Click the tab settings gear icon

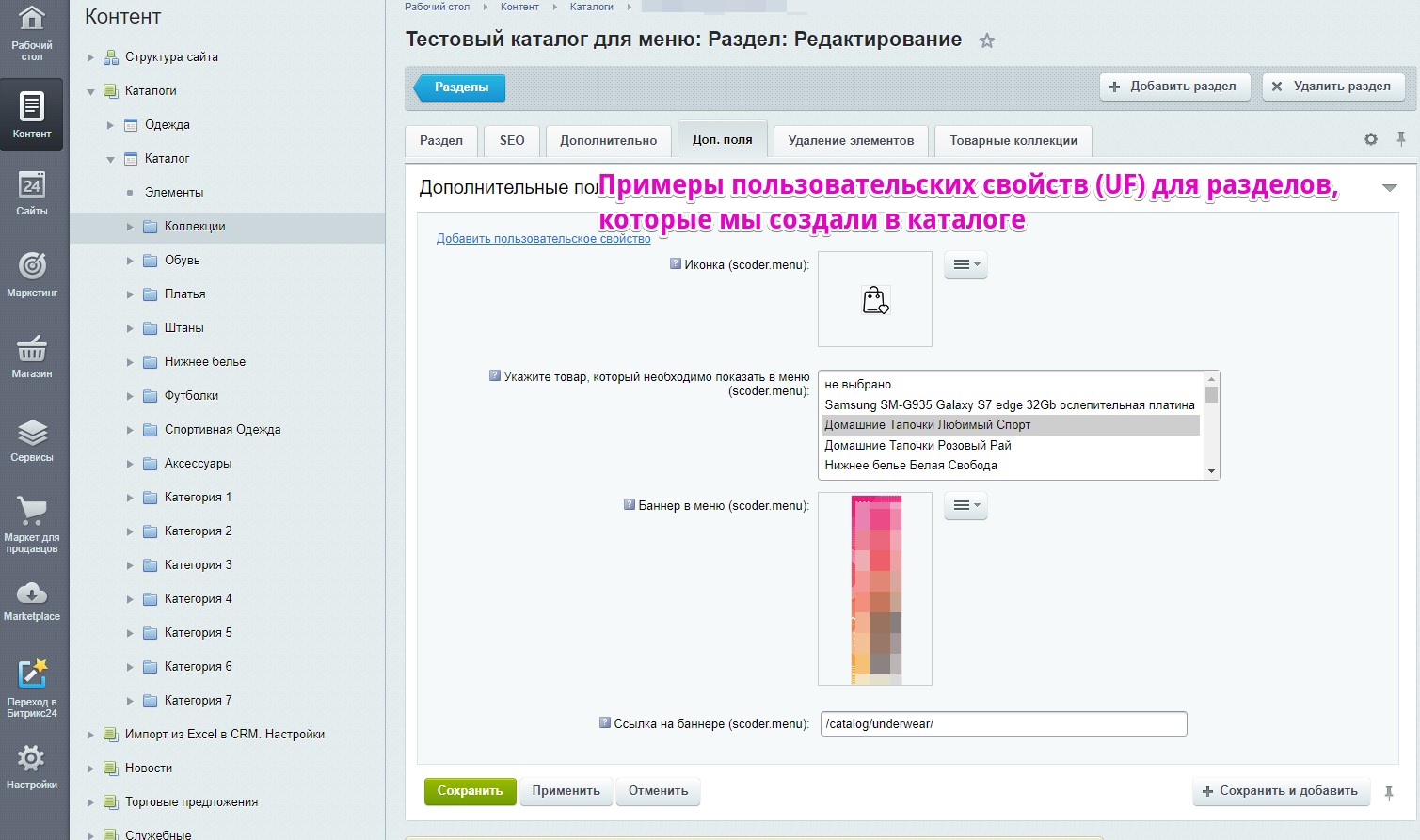click(1370, 139)
